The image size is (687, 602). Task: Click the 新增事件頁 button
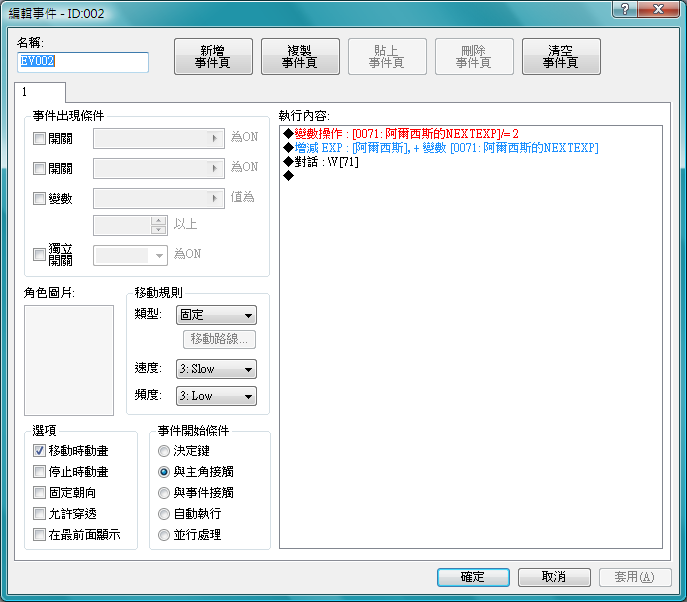point(213,57)
